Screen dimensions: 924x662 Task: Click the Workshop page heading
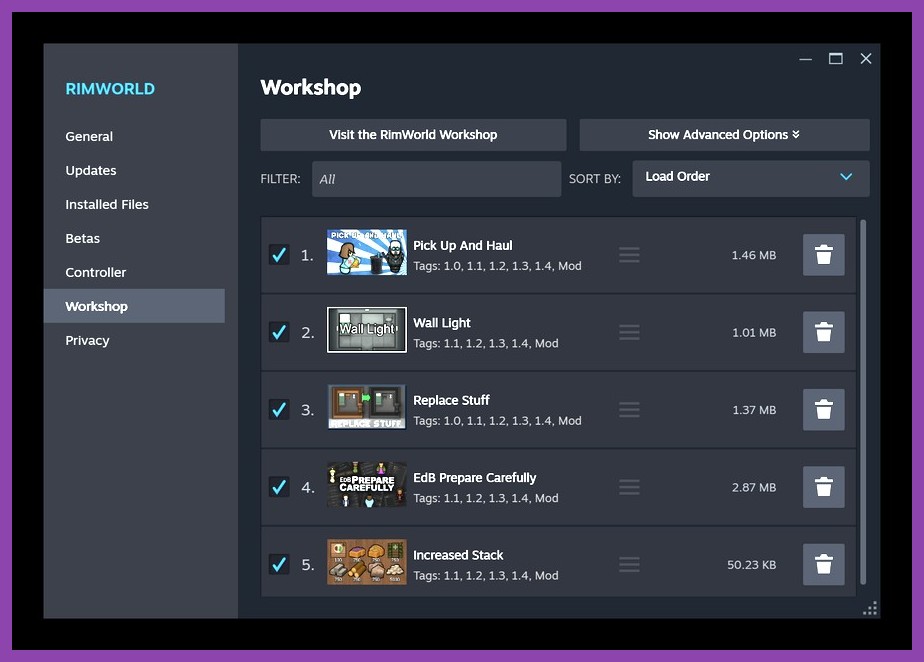click(311, 87)
